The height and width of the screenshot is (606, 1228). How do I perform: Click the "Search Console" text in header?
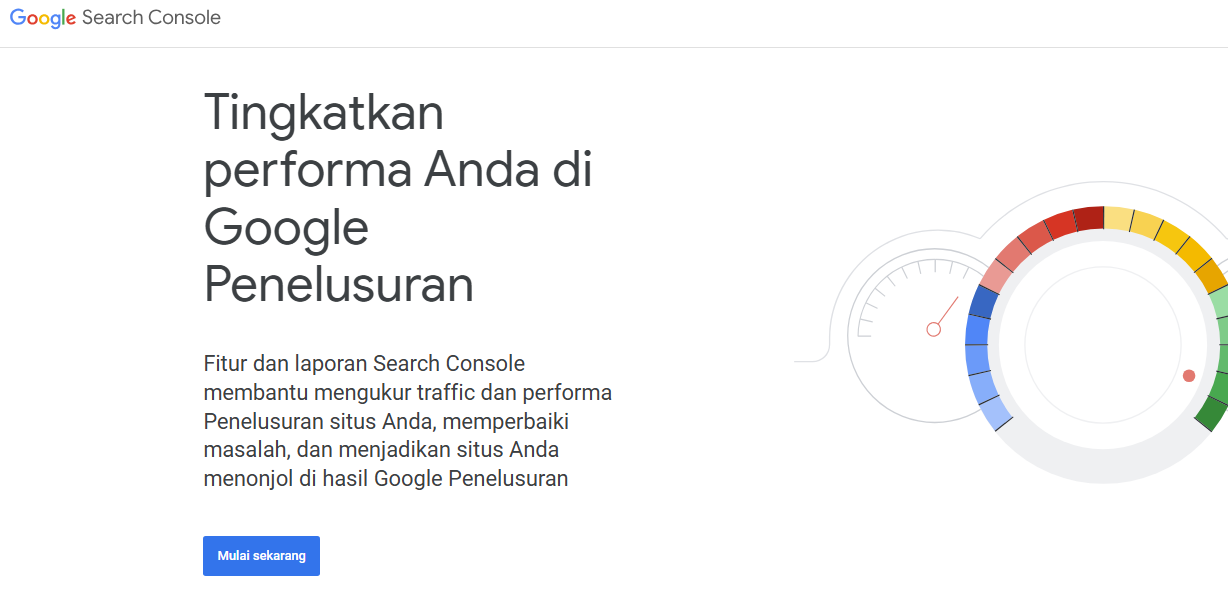tap(152, 18)
